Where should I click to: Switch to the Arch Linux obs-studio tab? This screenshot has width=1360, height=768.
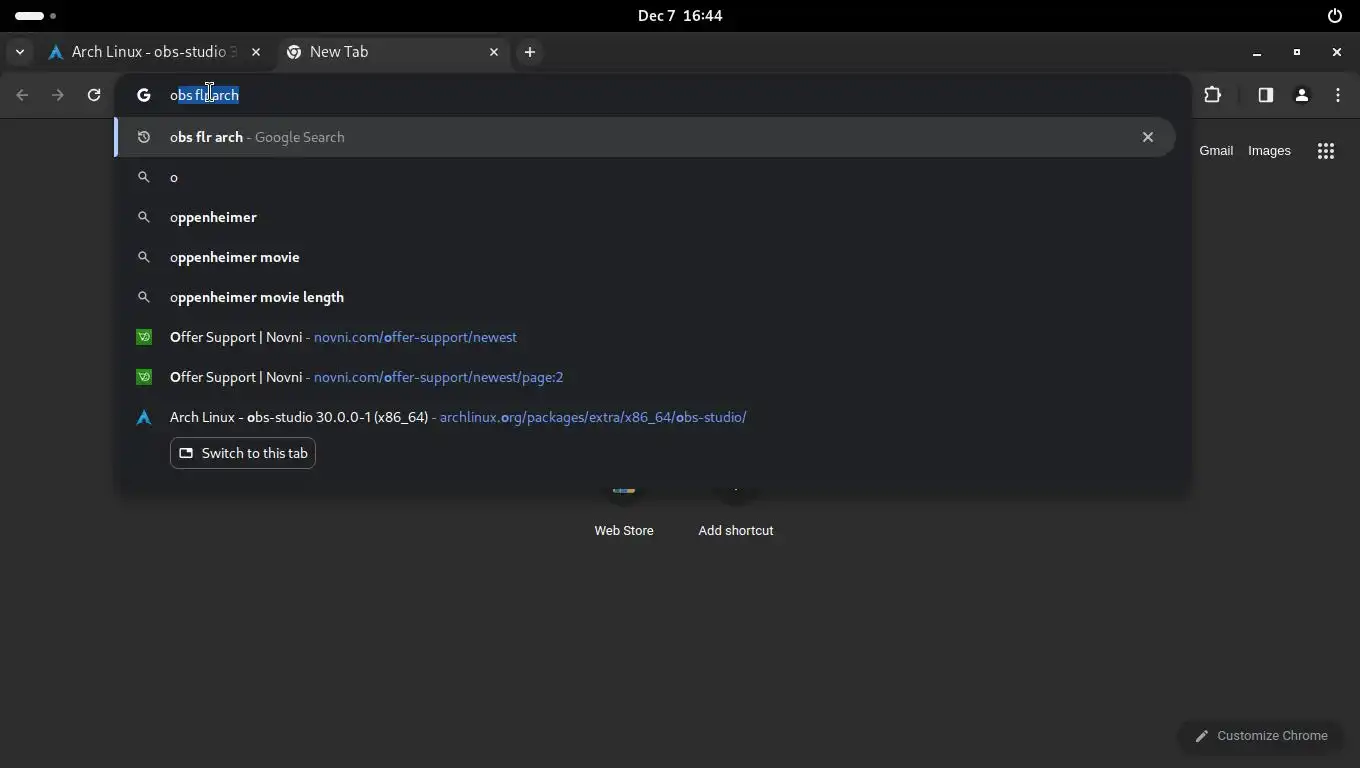[155, 52]
